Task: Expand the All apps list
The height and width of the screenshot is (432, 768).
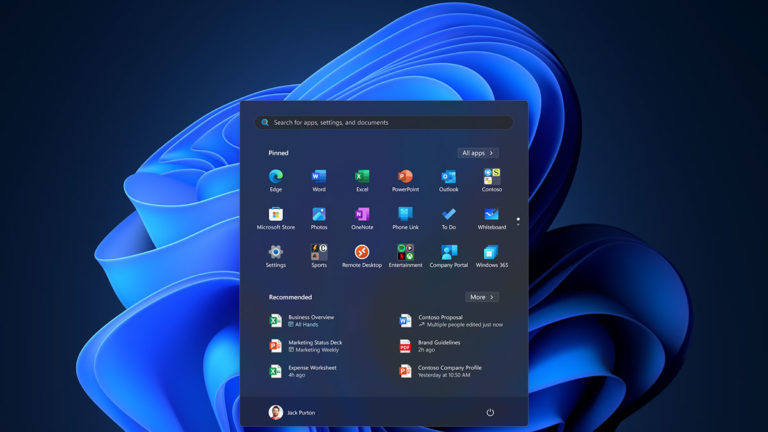Action: click(x=478, y=153)
